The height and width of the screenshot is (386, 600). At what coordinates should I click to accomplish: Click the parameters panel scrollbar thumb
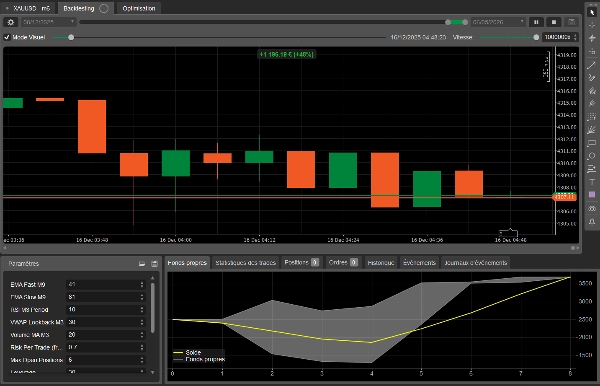(153, 308)
